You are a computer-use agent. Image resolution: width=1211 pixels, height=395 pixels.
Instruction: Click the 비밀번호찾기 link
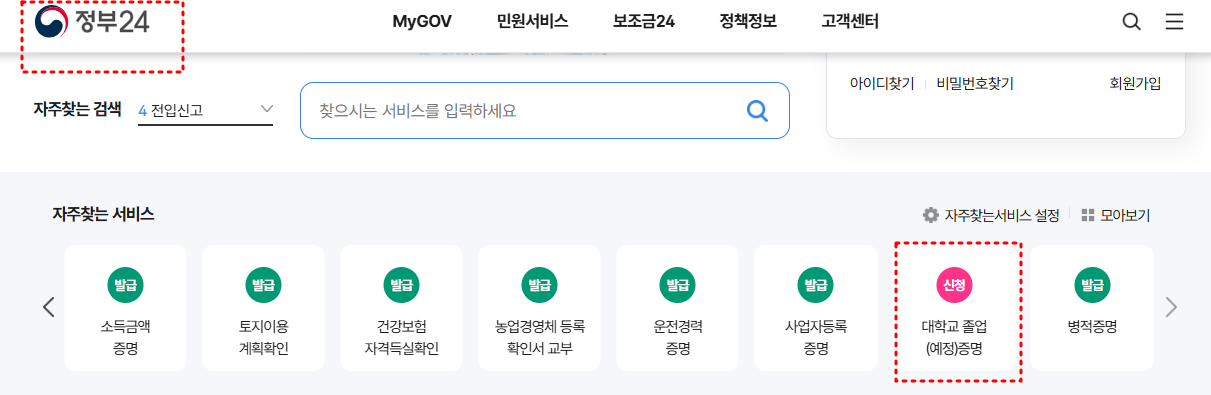pyautogui.click(x=975, y=84)
